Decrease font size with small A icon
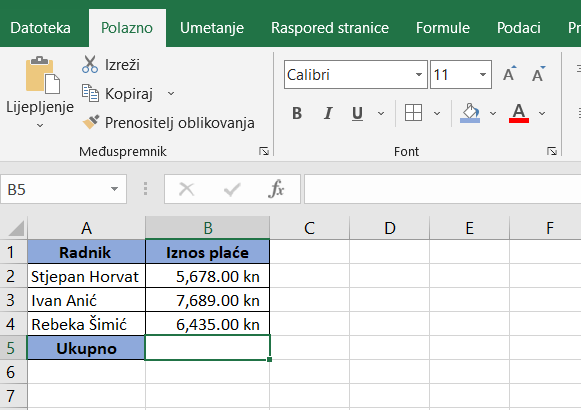 click(538, 74)
